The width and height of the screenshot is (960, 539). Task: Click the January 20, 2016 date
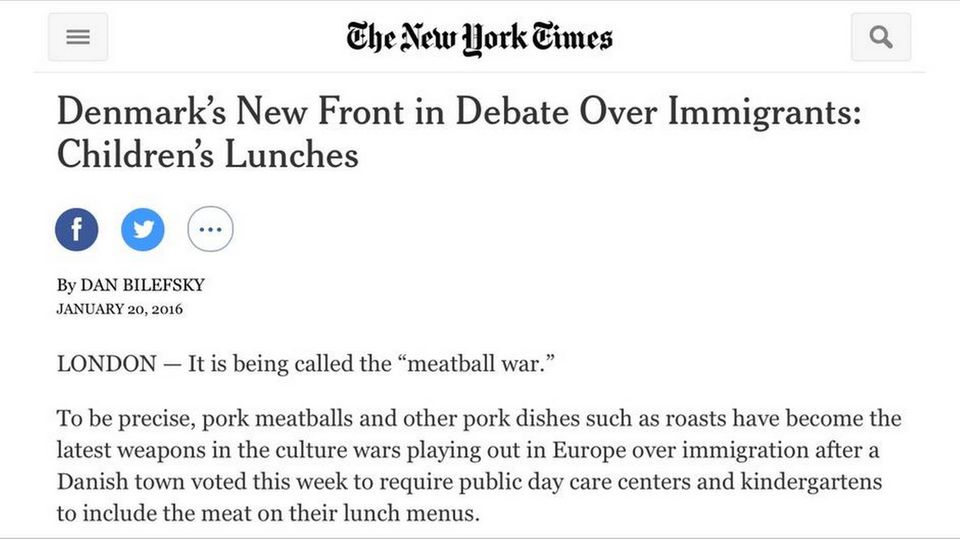pyautogui.click(x=120, y=309)
